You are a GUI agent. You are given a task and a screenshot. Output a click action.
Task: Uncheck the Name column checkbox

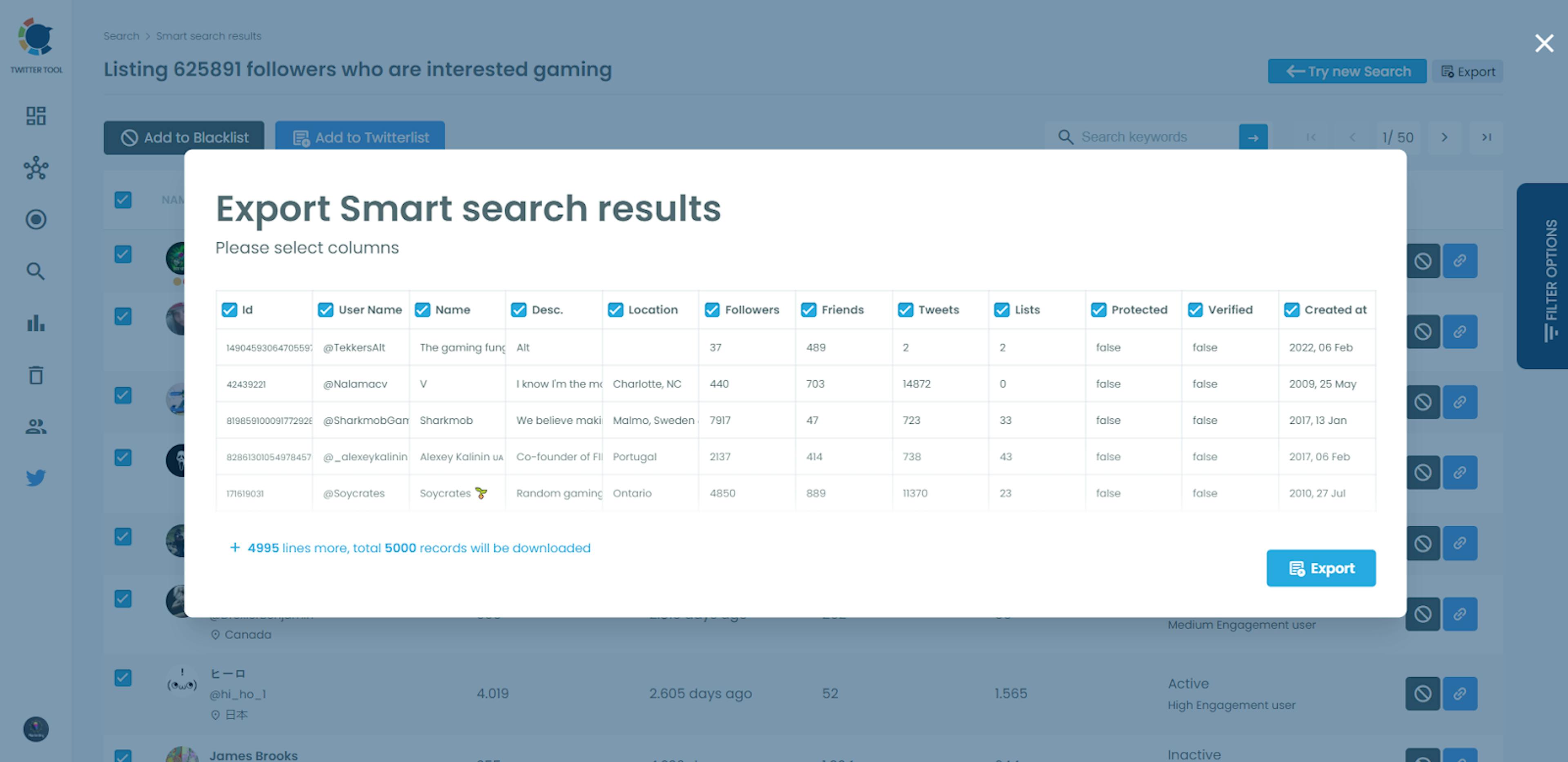click(x=423, y=310)
